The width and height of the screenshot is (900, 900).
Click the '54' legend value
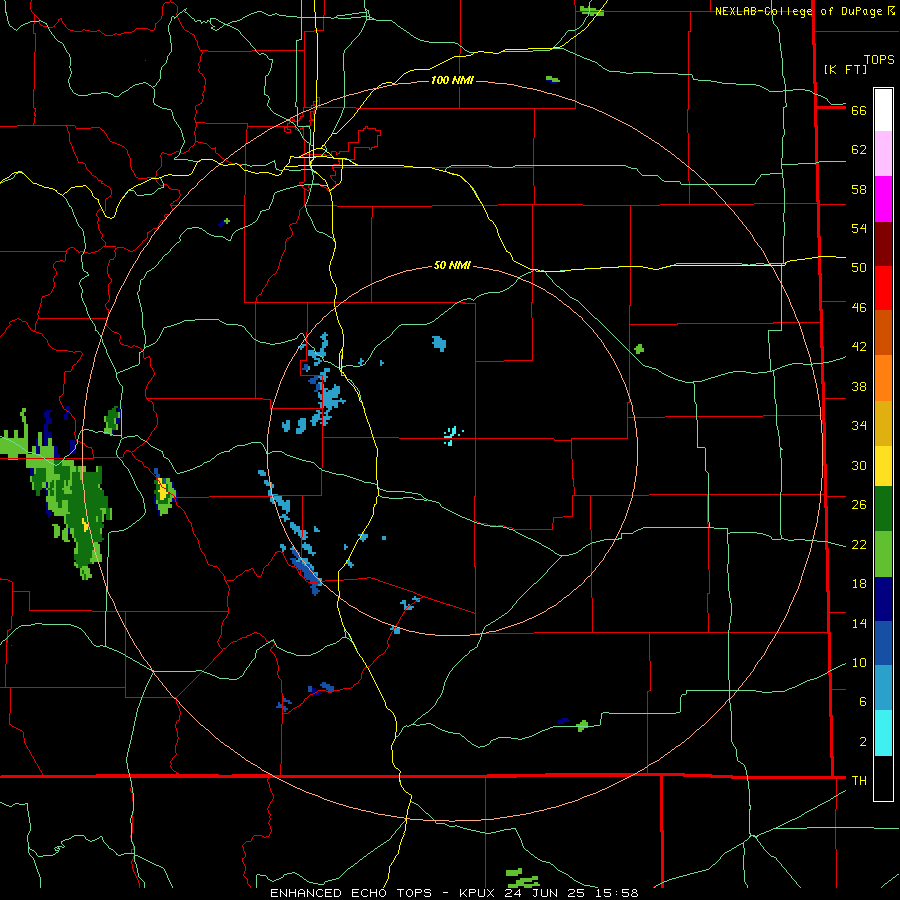859,228
